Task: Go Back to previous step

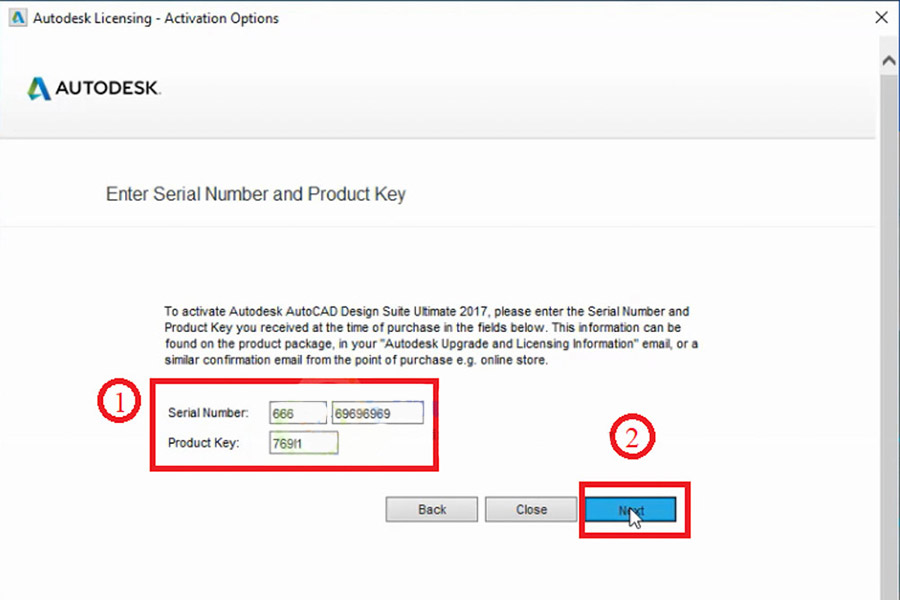Action: (x=432, y=509)
